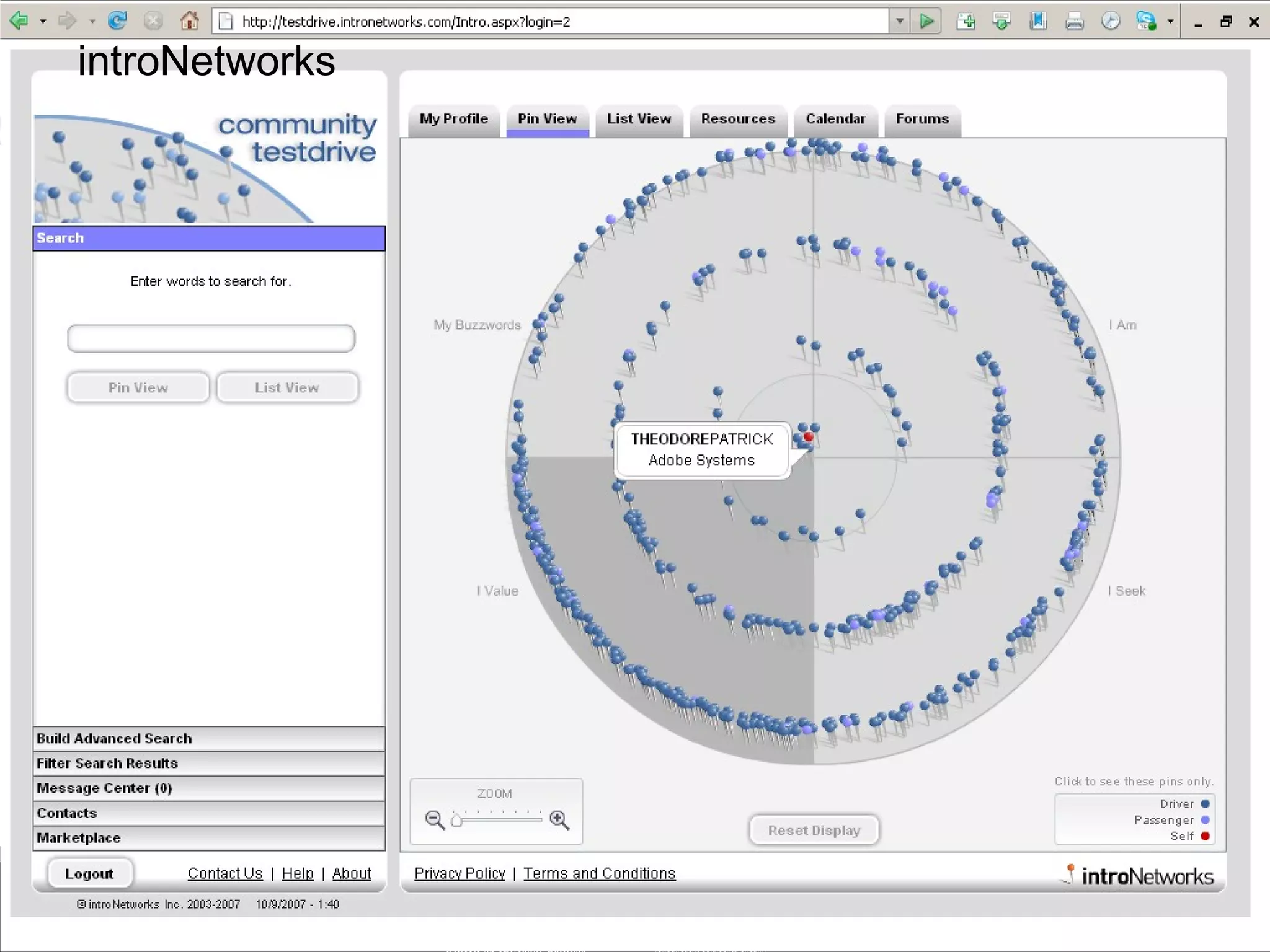This screenshot has width=1270, height=952.
Task: Click the messenger chat bubbles icon
Action: coord(1146,21)
